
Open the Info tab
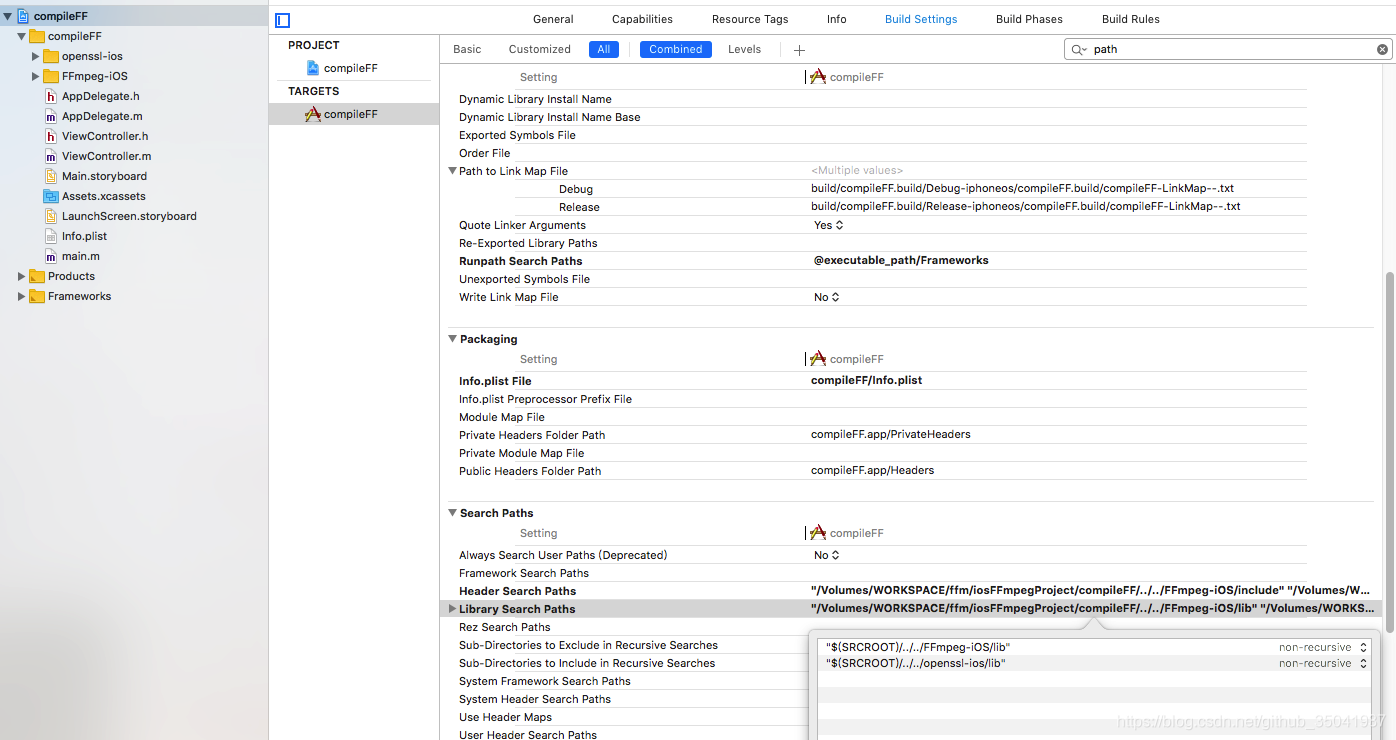[837, 19]
